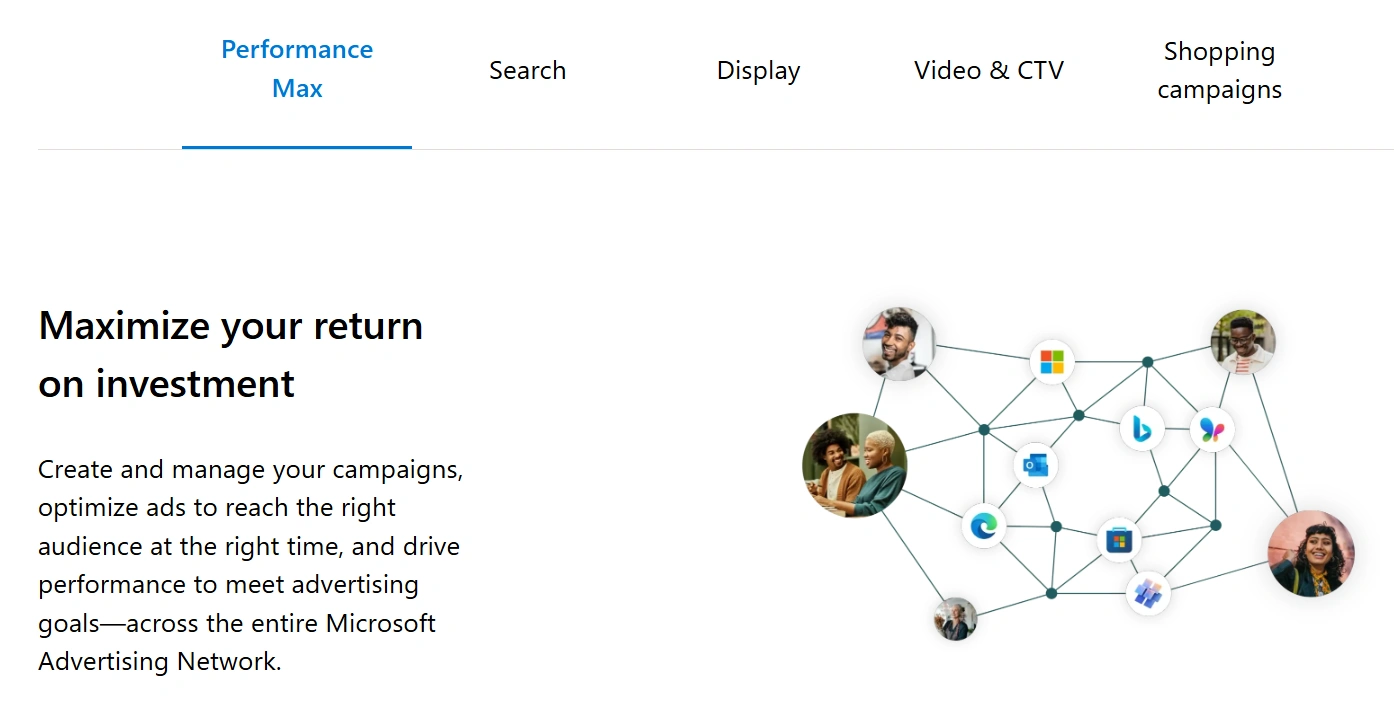The width and height of the screenshot is (1394, 719).
Task: Click the purple stacked-tiles icon
Action: point(1147,593)
